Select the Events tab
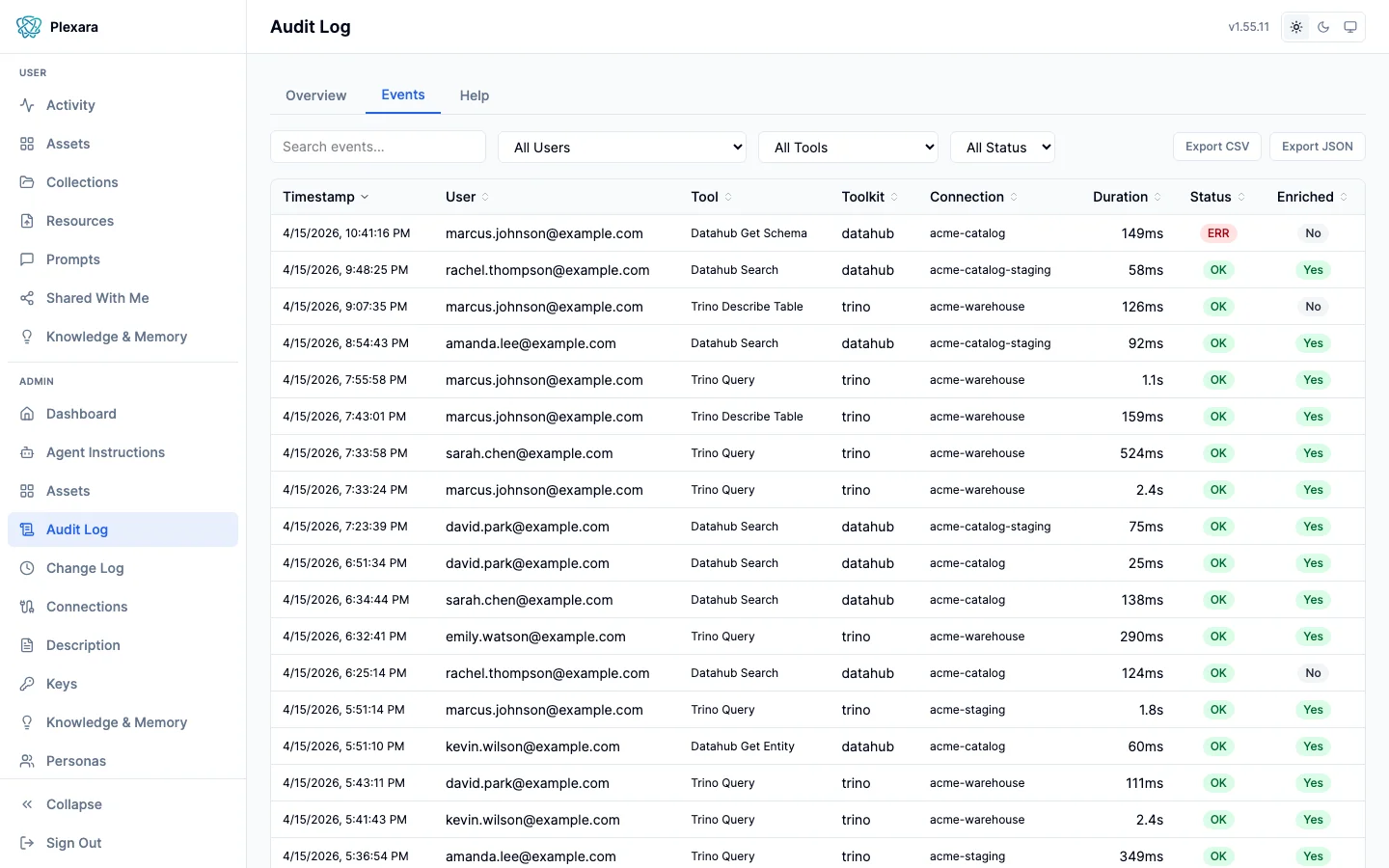 (403, 95)
